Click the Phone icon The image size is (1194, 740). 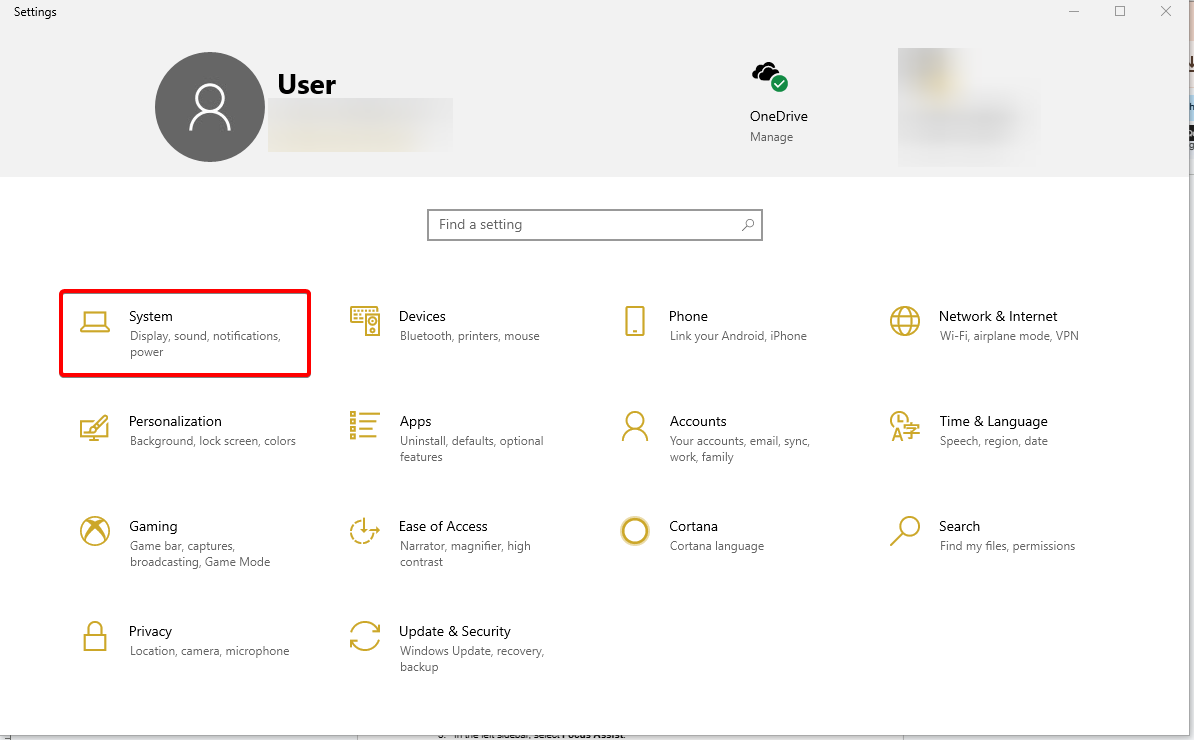(634, 321)
